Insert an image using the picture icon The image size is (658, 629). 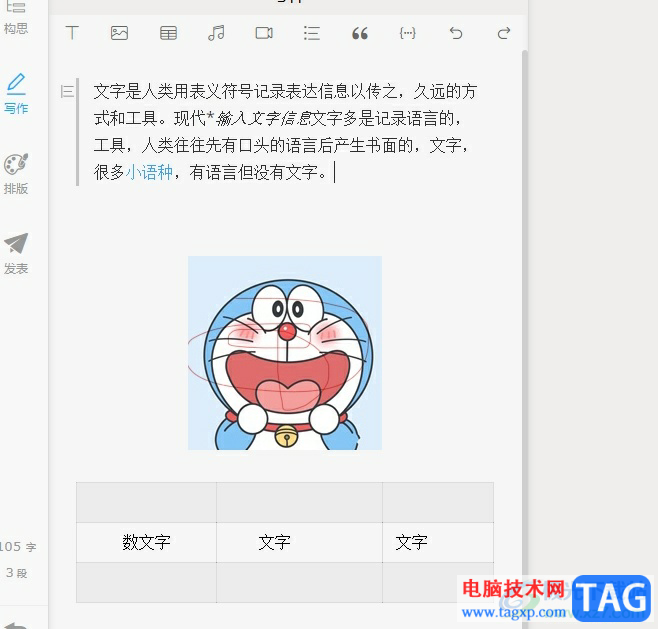[x=119, y=33]
